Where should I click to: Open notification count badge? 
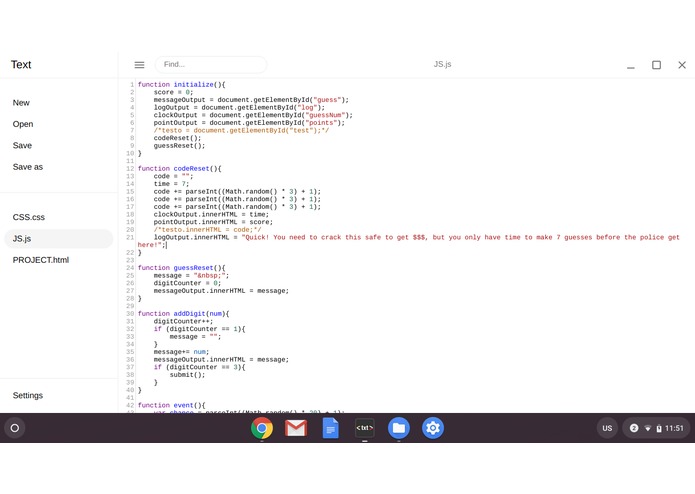(x=634, y=428)
